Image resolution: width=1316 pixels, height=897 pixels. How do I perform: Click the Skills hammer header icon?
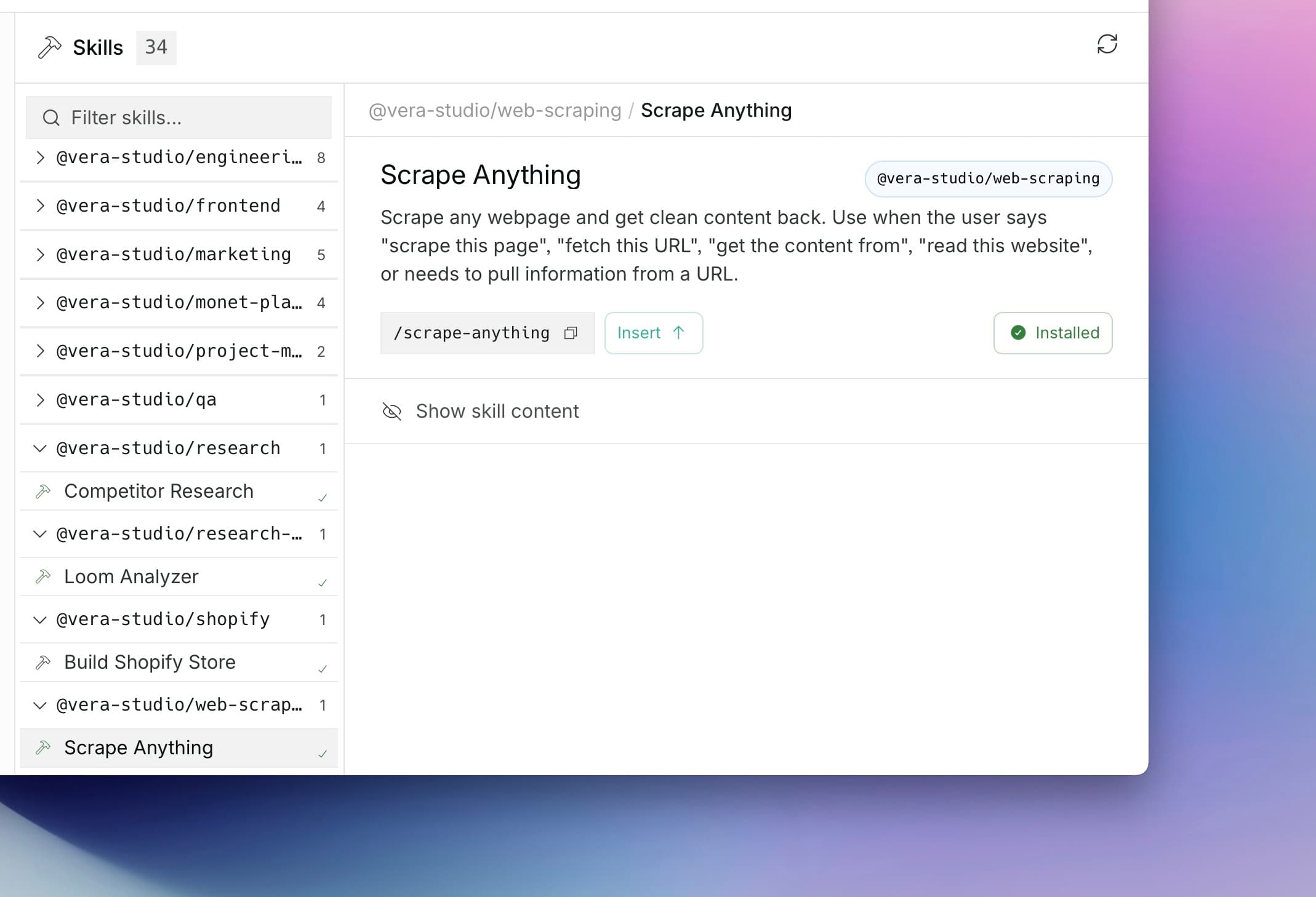click(49, 47)
